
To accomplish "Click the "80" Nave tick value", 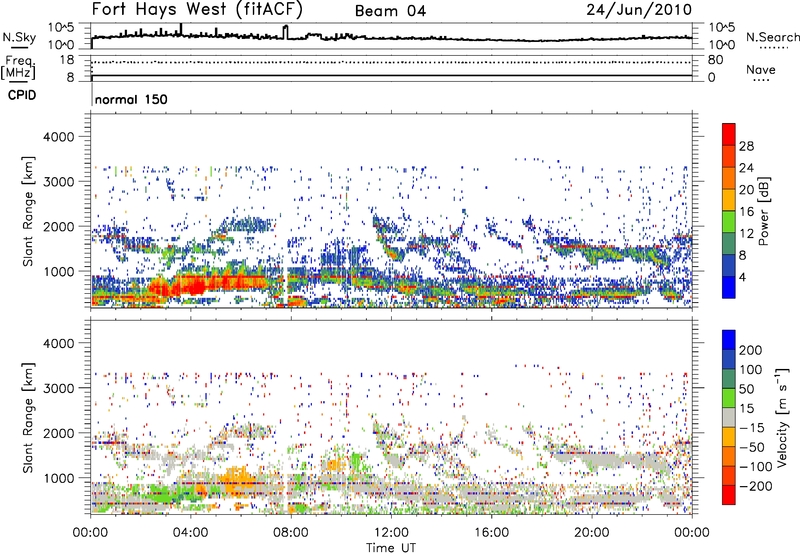I will point(715,60).
